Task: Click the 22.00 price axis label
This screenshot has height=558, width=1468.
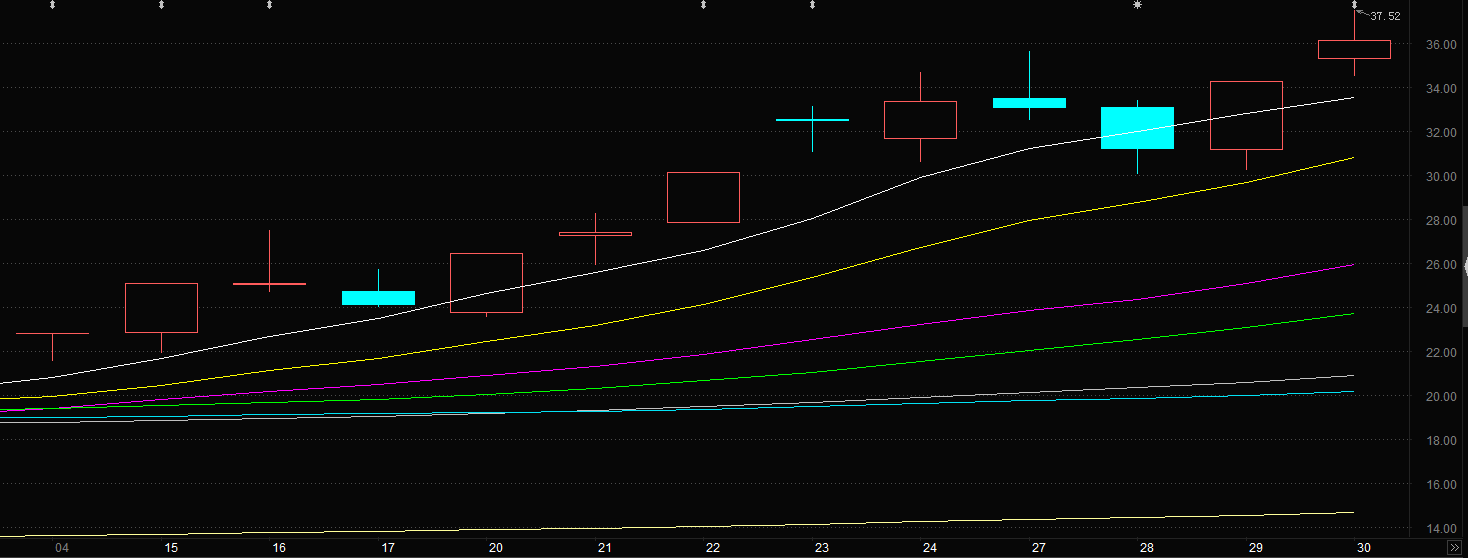Action: pyautogui.click(x=1440, y=353)
